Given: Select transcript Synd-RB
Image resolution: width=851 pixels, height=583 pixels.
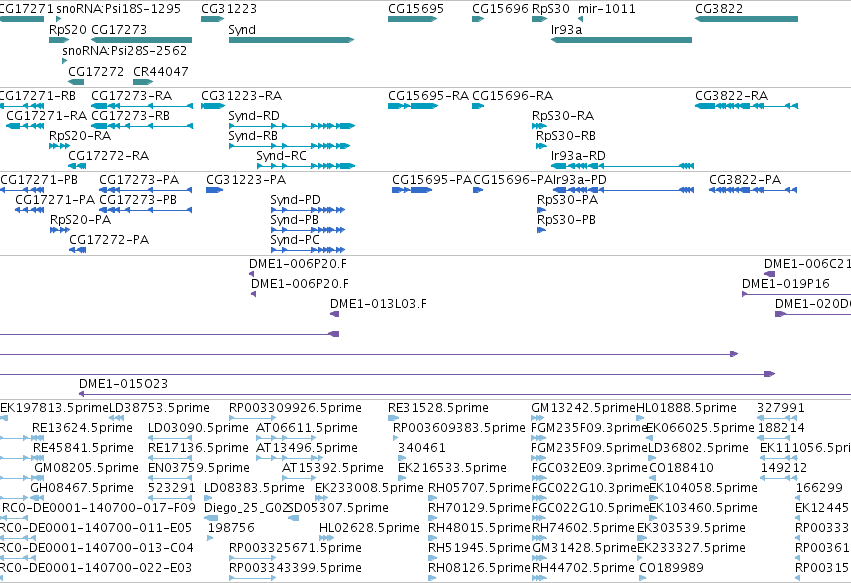Looking at the screenshot, I should point(289,146).
